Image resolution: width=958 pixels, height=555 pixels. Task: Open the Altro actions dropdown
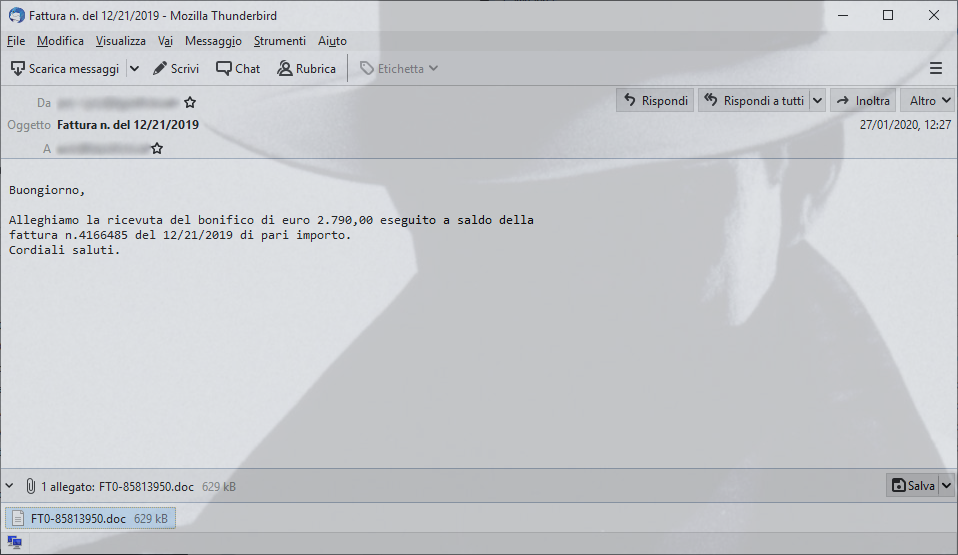(x=929, y=100)
